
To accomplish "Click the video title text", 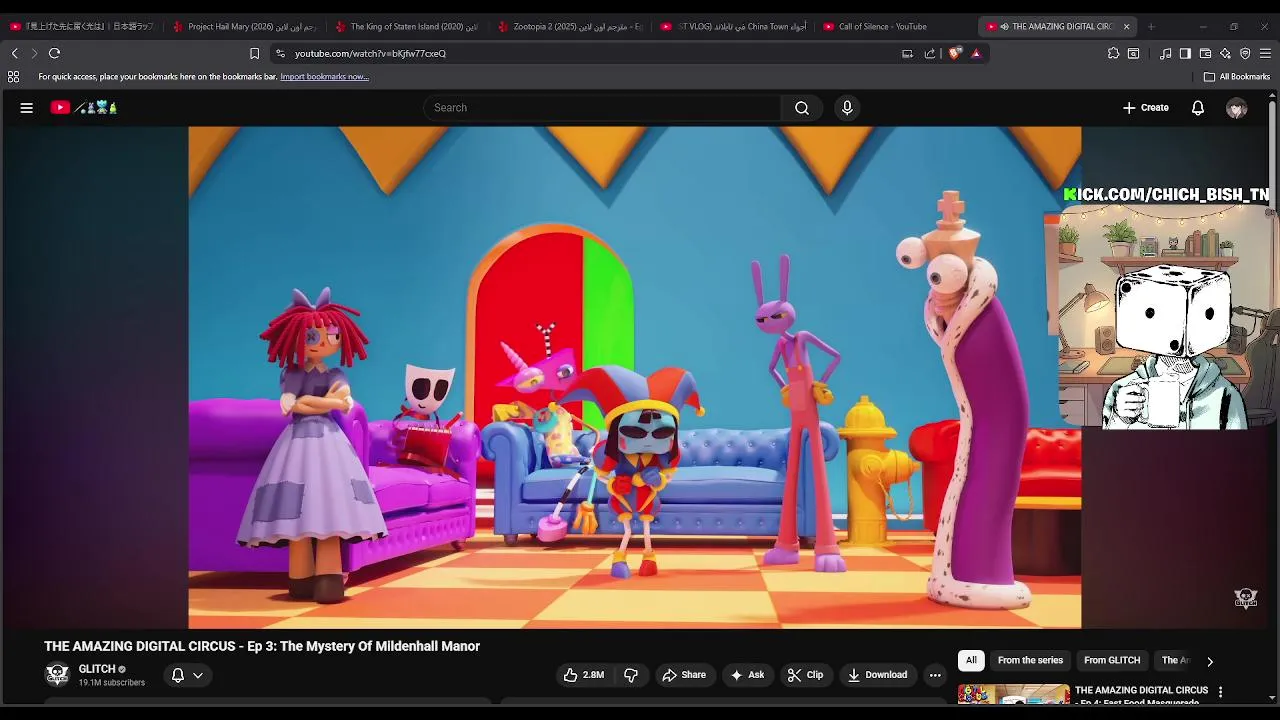I will point(262,646).
